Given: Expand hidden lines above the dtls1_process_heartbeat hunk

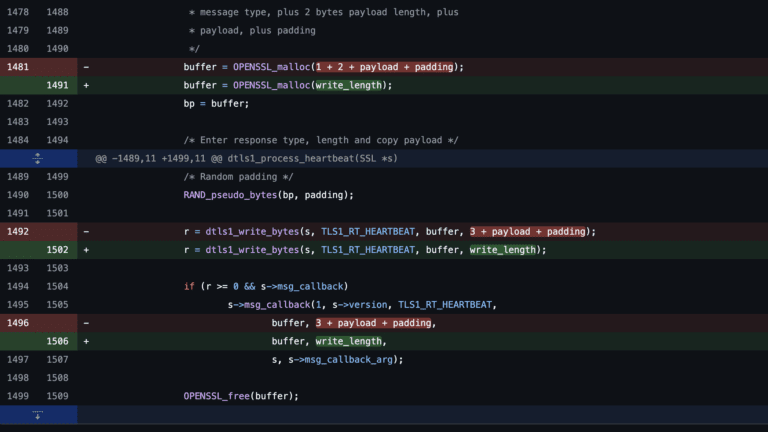Looking at the screenshot, I should pos(38,158).
